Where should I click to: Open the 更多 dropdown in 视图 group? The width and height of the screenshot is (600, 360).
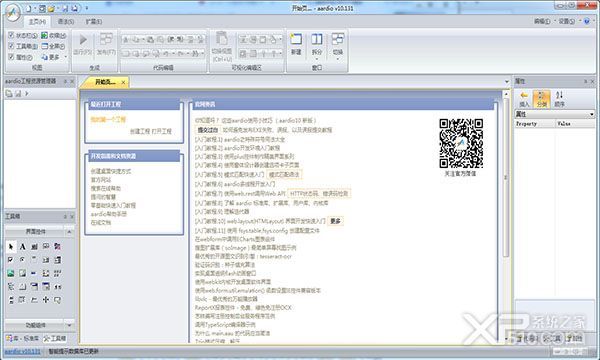tap(54, 57)
